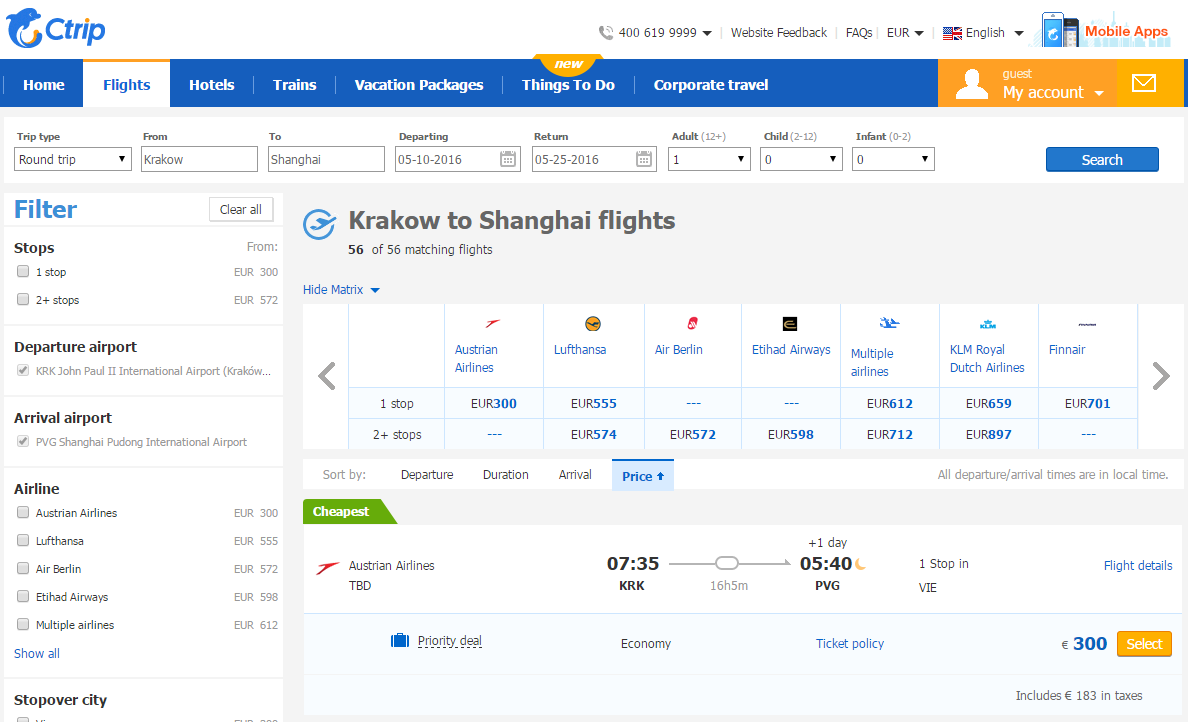Click the Departing date field
Image resolution: width=1188 pixels, height=722 pixels.
(458, 159)
